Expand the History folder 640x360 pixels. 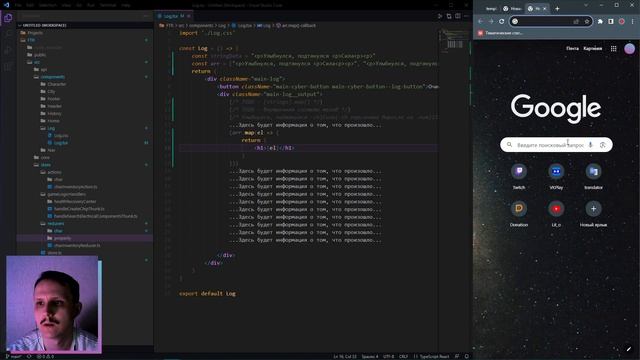click(x=54, y=113)
